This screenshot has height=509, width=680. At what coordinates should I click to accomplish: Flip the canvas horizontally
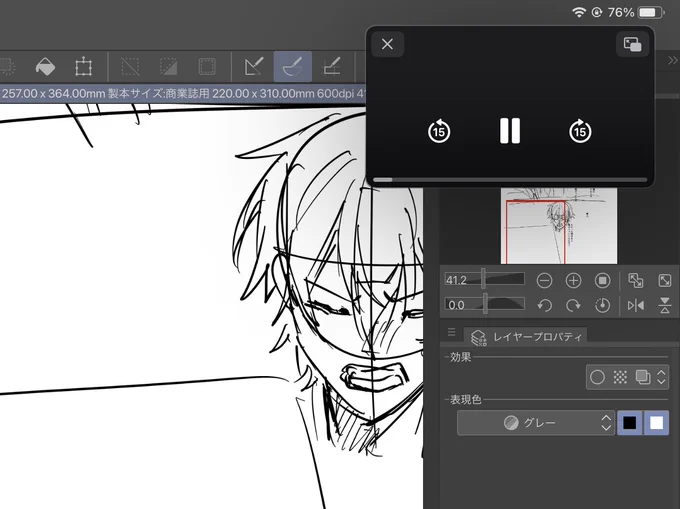[636, 306]
